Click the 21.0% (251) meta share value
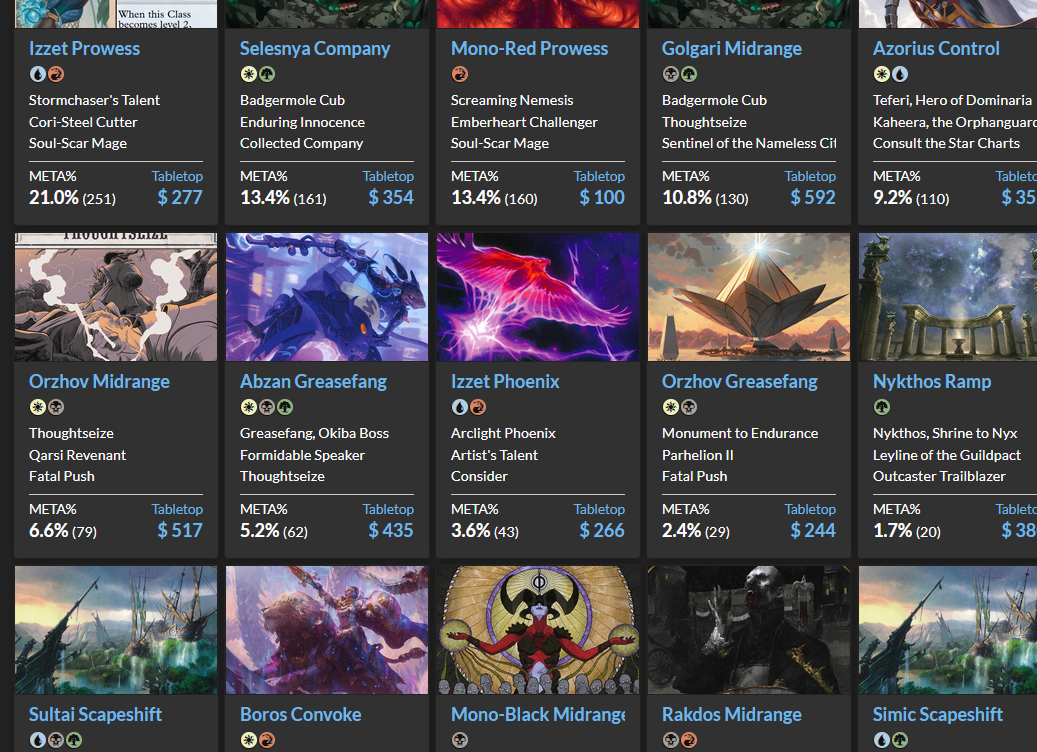This screenshot has height=752, width=1037. (72, 197)
